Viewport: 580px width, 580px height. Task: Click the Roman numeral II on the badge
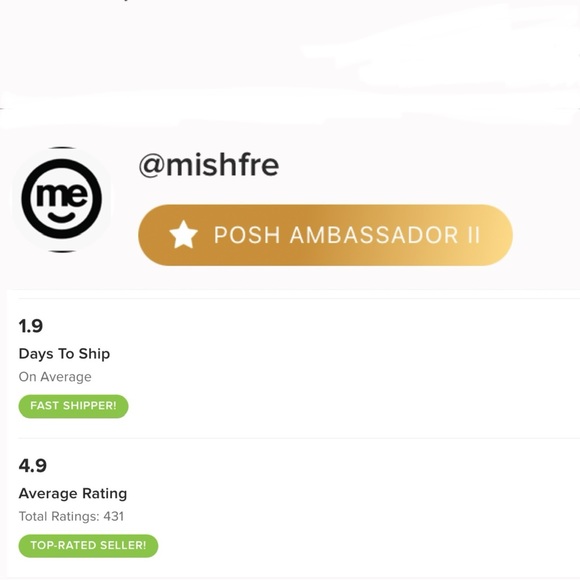pyautogui.click(x=473, y=235)
